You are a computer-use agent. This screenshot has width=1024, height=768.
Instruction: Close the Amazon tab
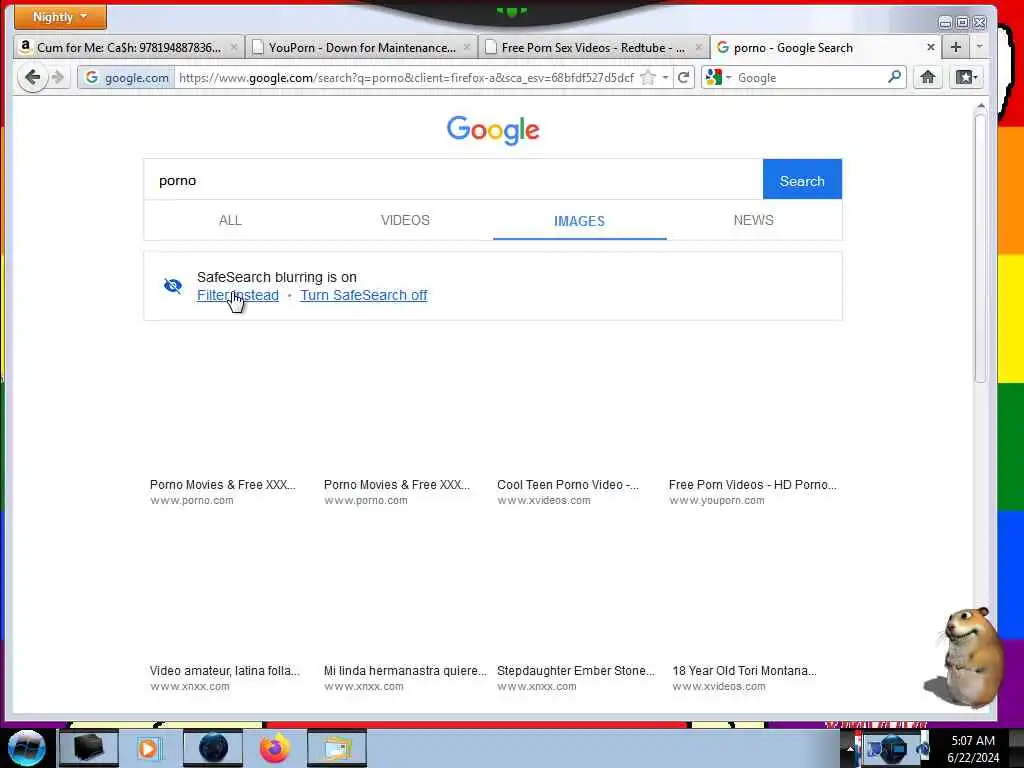234,47
